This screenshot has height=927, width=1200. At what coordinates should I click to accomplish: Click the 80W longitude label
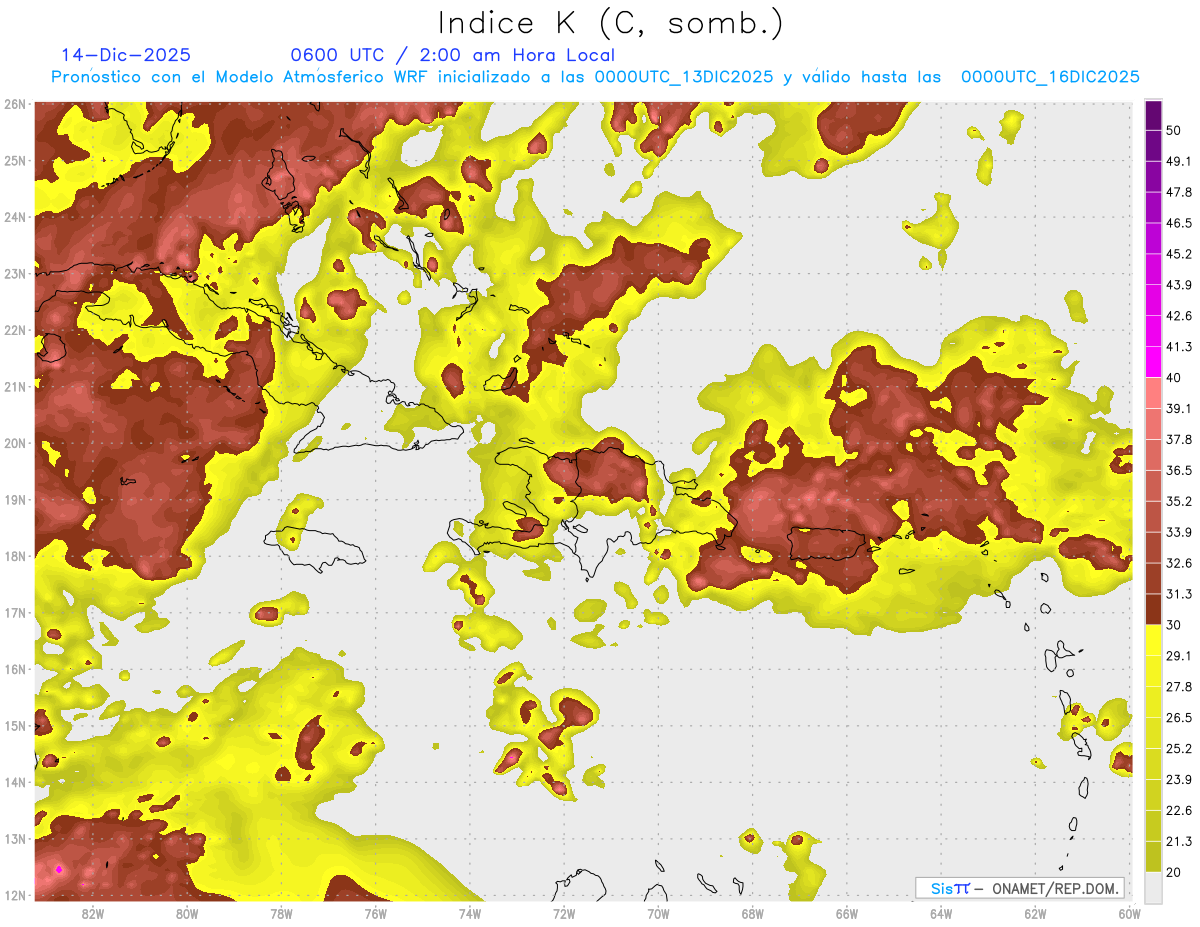pos(187,913)
